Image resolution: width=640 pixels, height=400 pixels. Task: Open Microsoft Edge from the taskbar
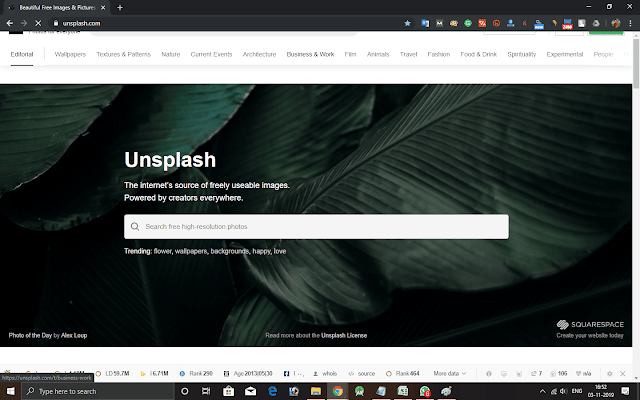pyautogui.click(x=272, y=391)
